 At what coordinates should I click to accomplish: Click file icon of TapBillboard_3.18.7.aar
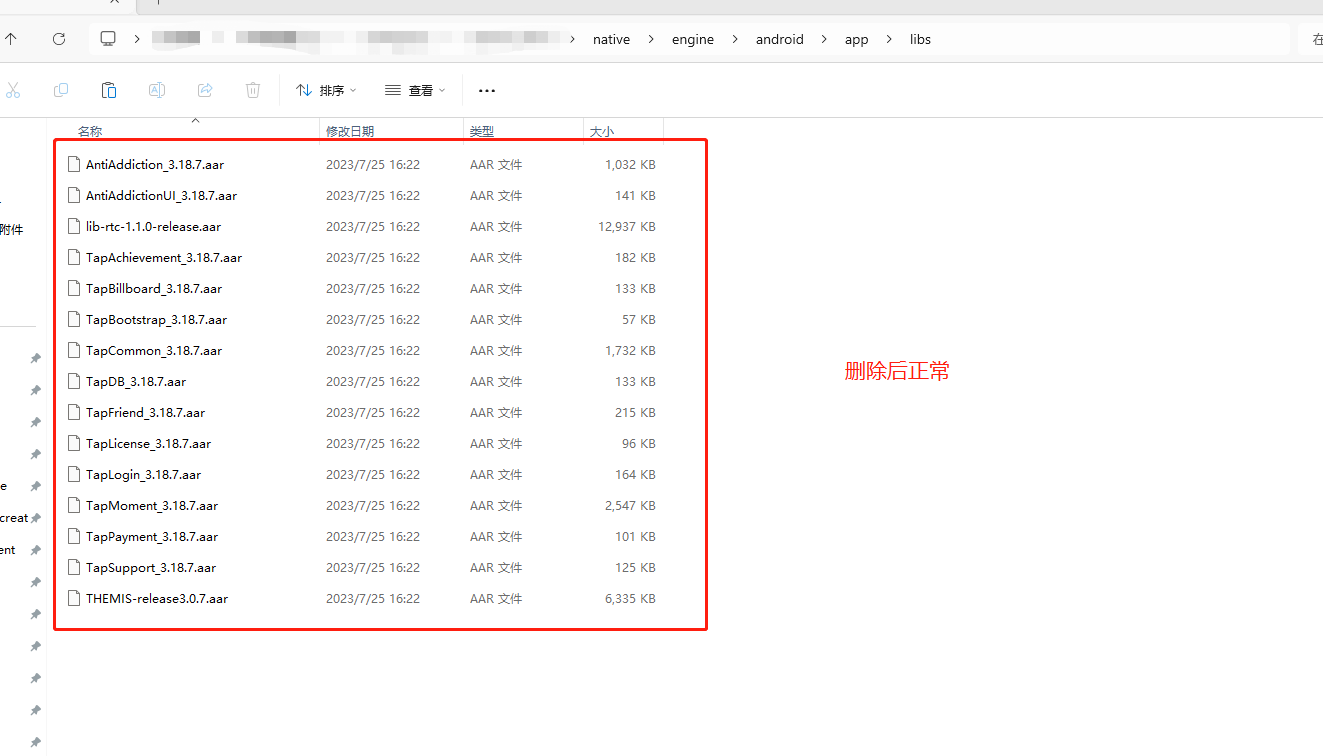coord(73,288)
